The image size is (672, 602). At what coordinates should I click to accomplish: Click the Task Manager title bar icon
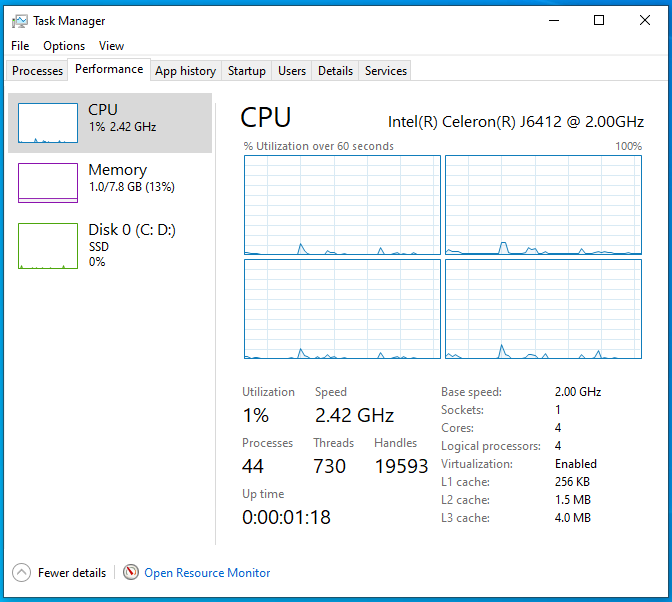tap(20, 21)
